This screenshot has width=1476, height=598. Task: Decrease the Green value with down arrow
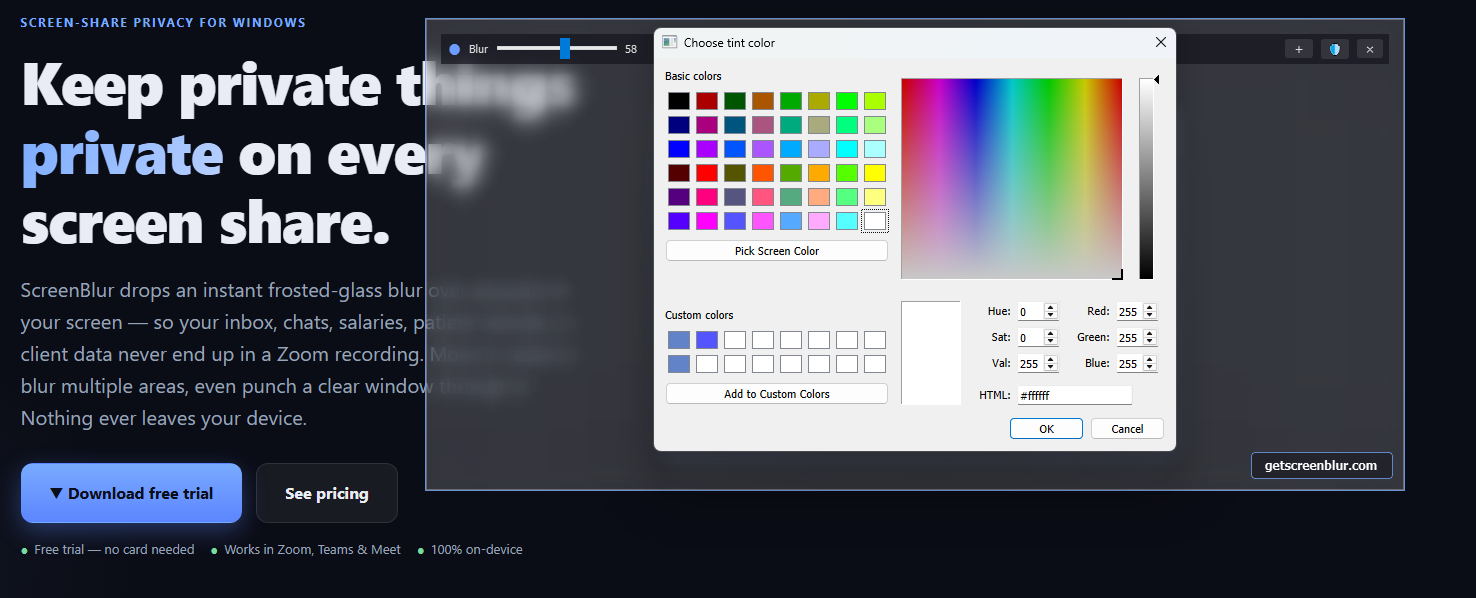[1150, 342]
